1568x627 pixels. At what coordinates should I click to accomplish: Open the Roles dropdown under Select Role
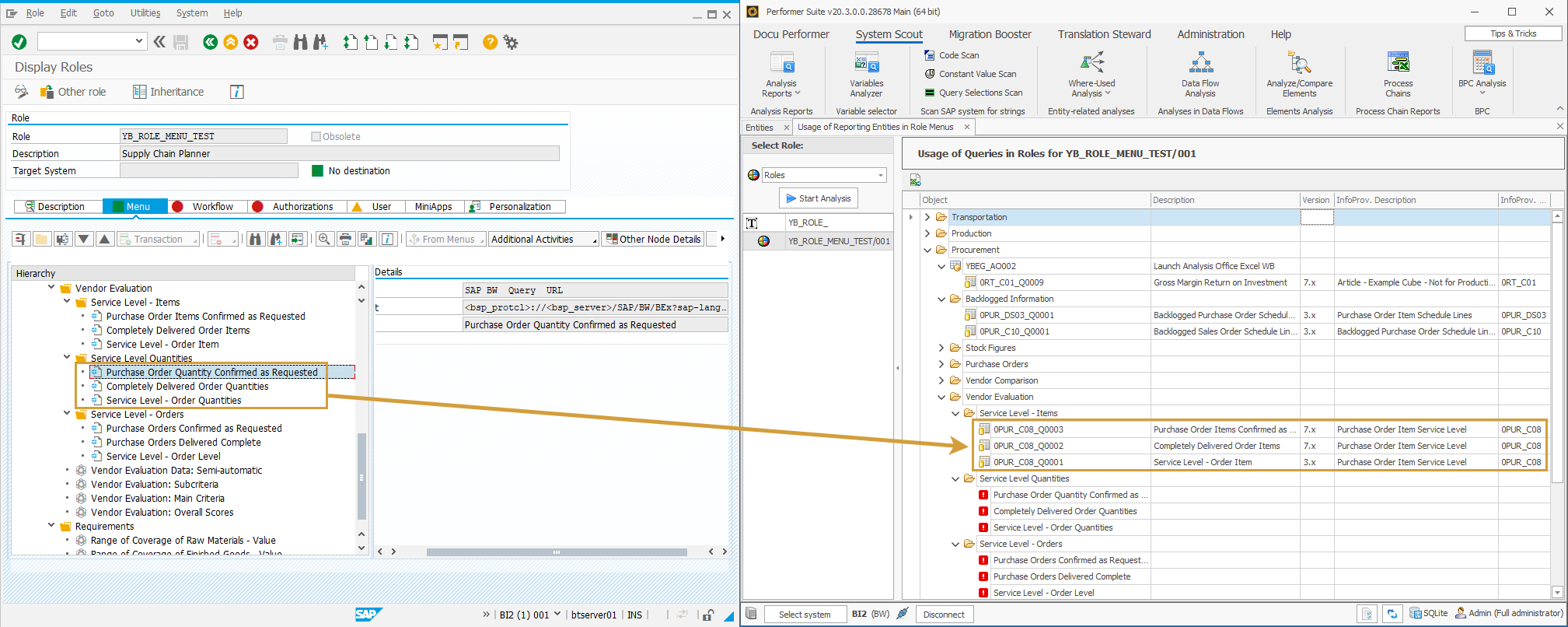(881, 175)
